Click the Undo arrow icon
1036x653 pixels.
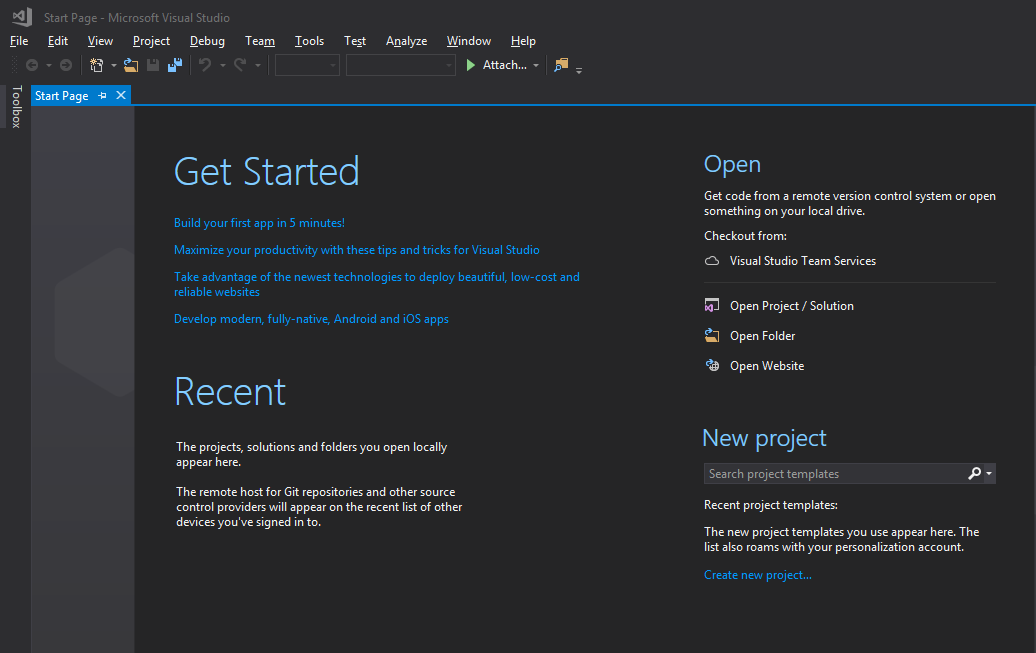point(205,65)
